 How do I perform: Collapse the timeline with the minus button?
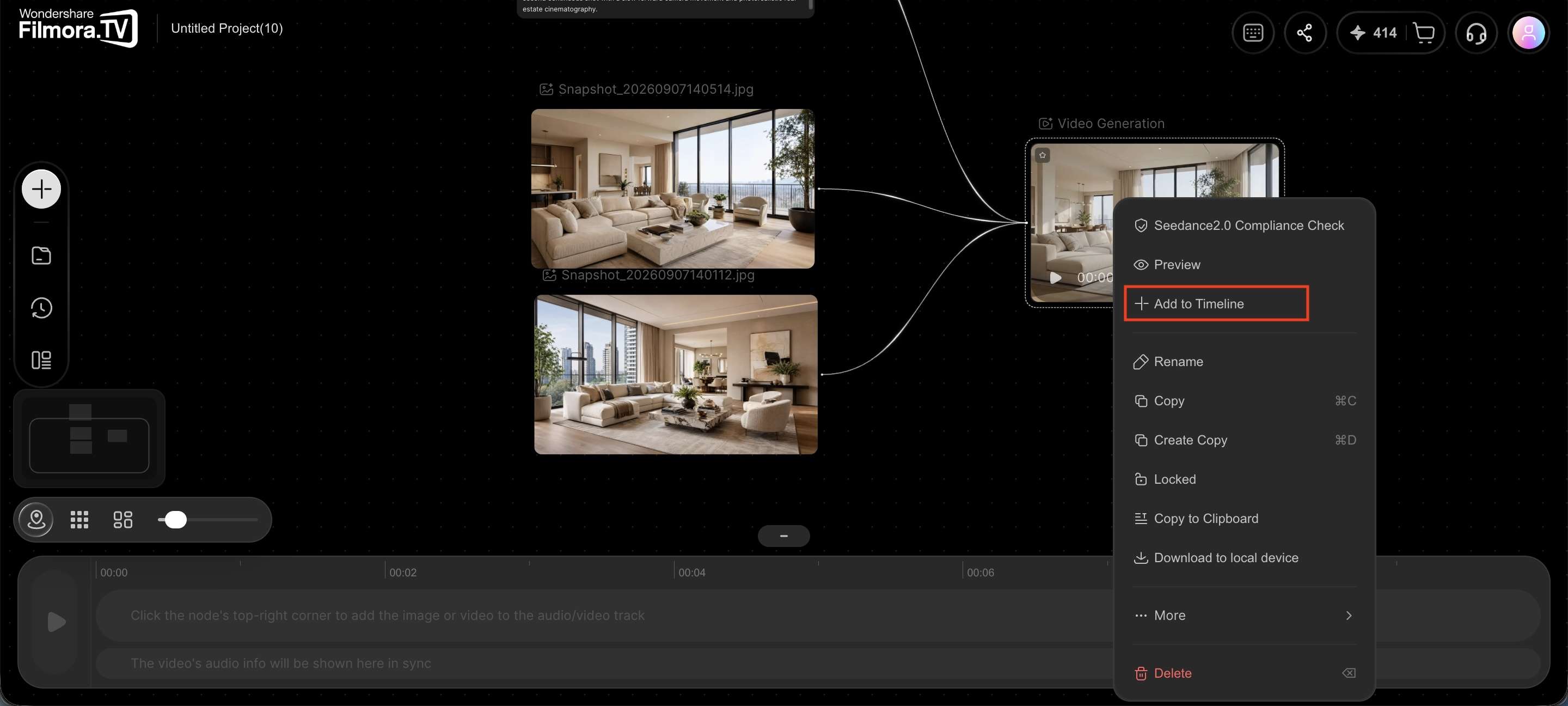click(784, 536)
